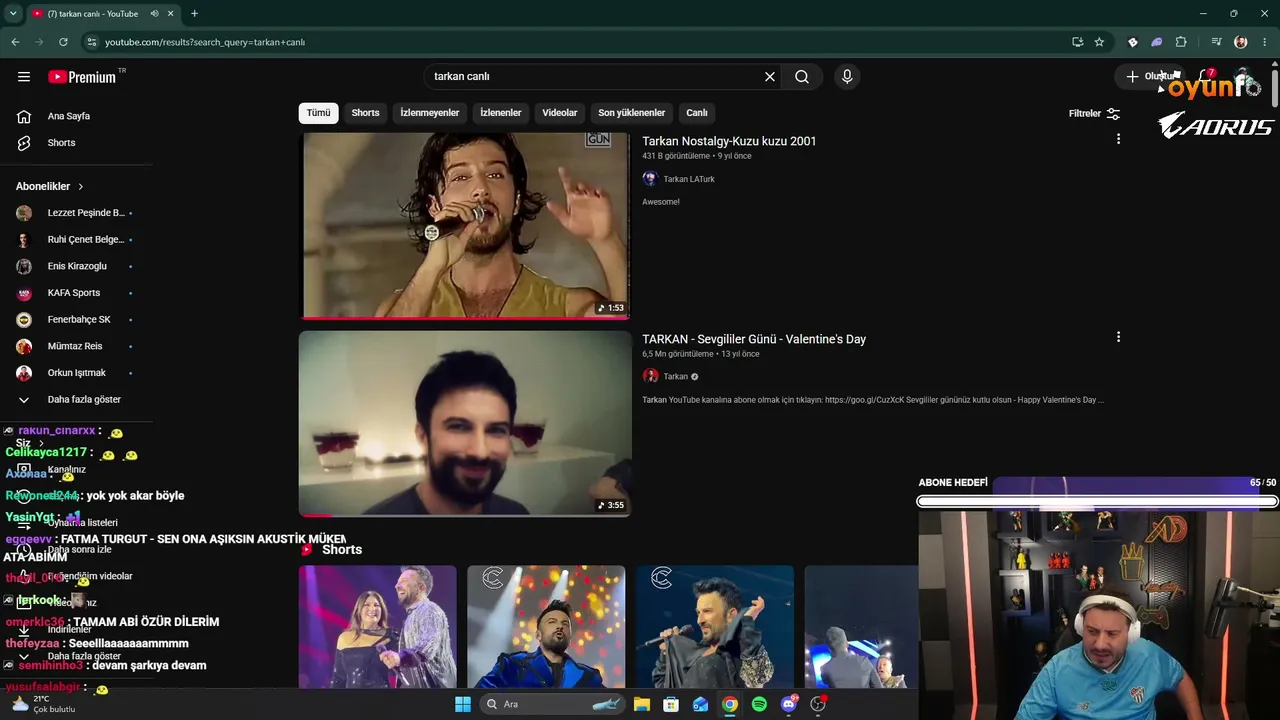Viewport: 1280px width, 720px height.
Task: Open Chrome extensions puzzle menu
Action: (1181, 42)
